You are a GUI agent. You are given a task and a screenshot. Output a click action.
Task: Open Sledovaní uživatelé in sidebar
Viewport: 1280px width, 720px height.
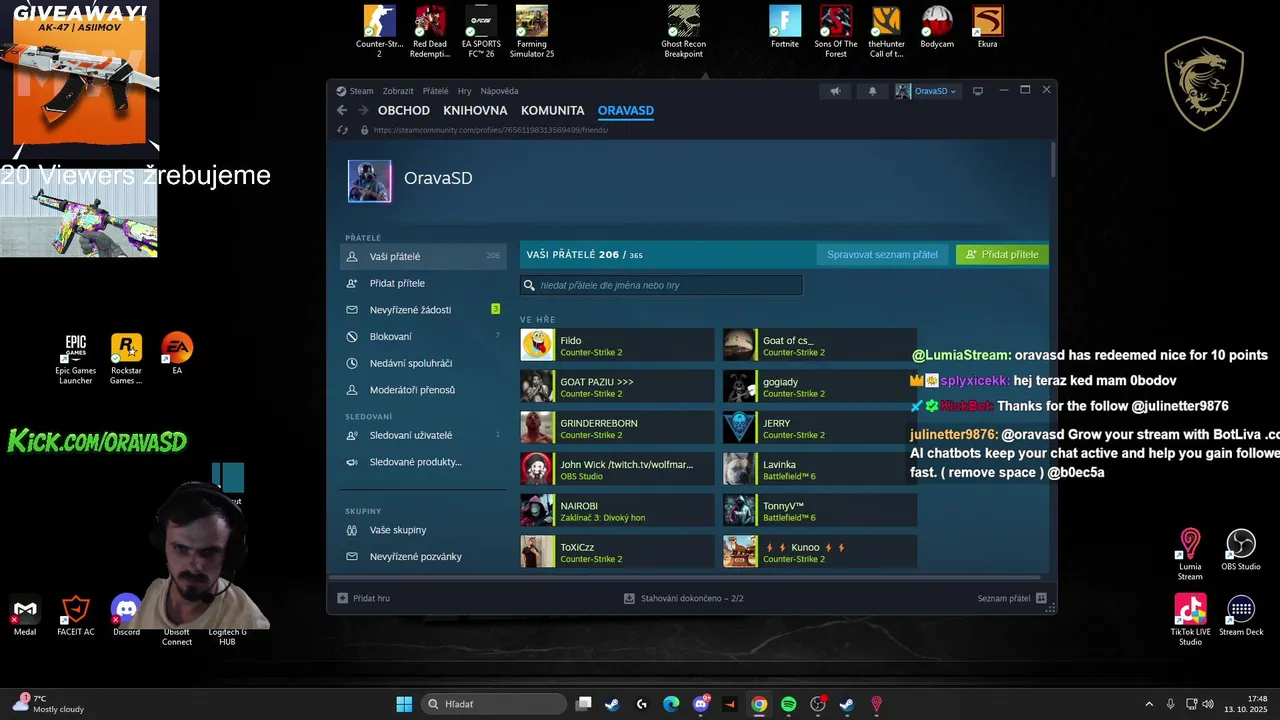click(x=423, y=435)
